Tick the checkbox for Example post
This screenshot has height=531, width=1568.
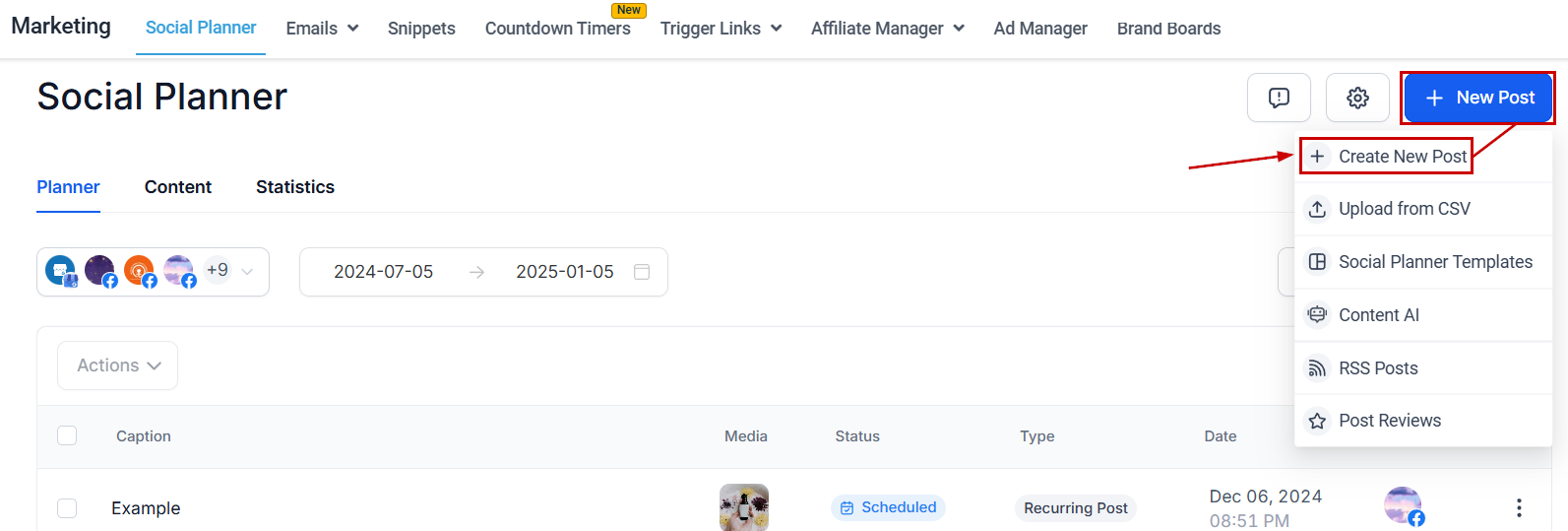pyautogui.click(x=67, y=508)
